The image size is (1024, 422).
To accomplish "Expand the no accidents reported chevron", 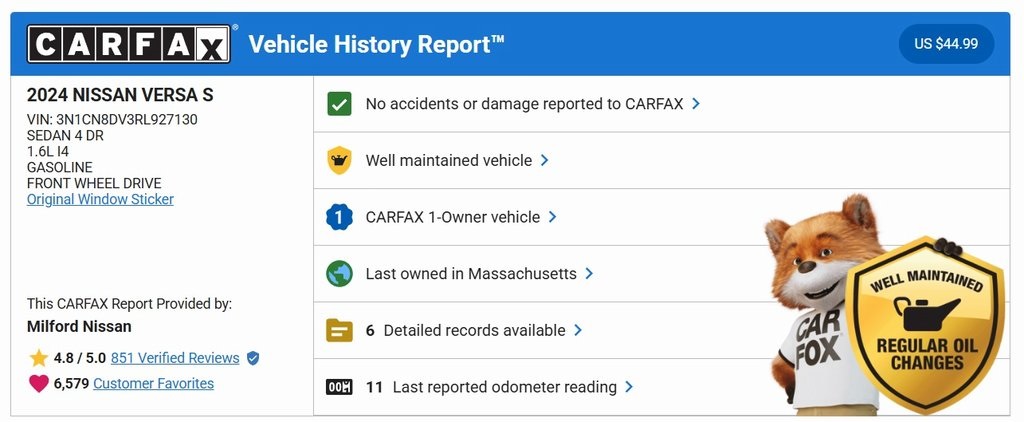I will (x=696, y=104).
